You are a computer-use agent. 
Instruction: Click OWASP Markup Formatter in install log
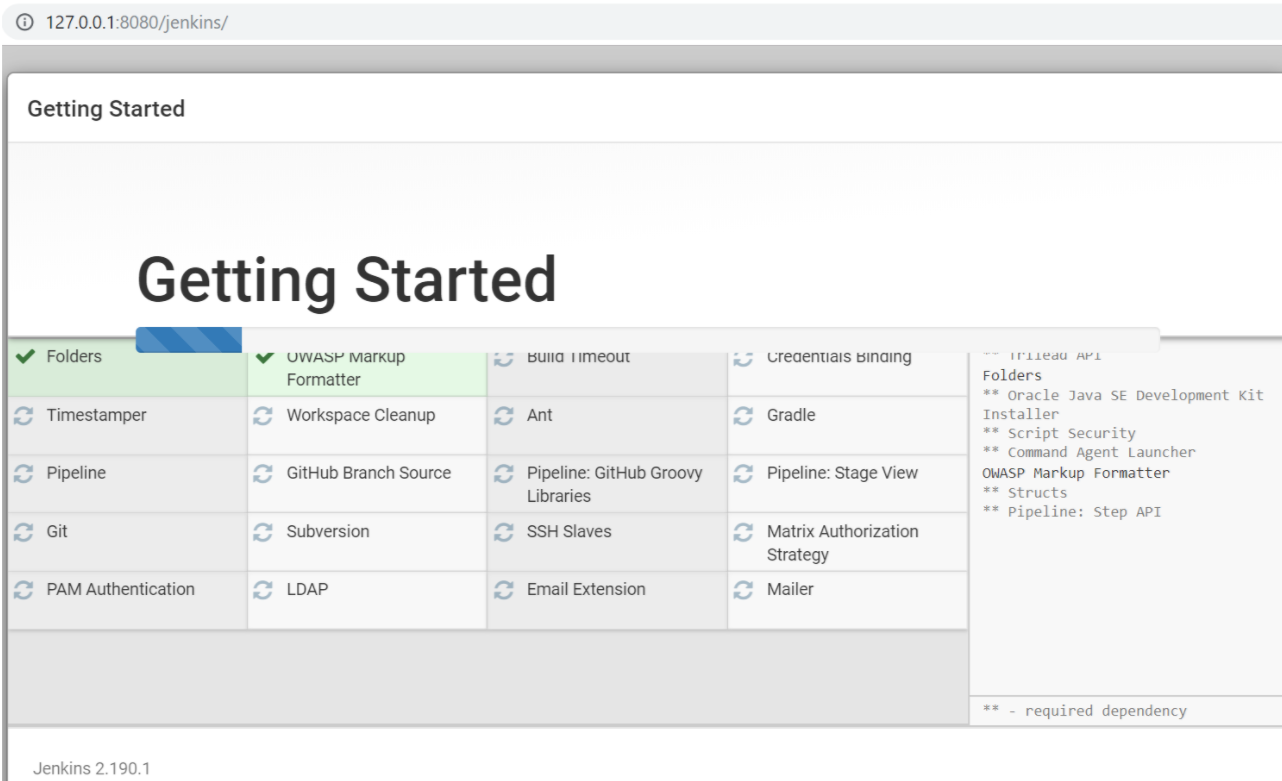click(1076, 472)
